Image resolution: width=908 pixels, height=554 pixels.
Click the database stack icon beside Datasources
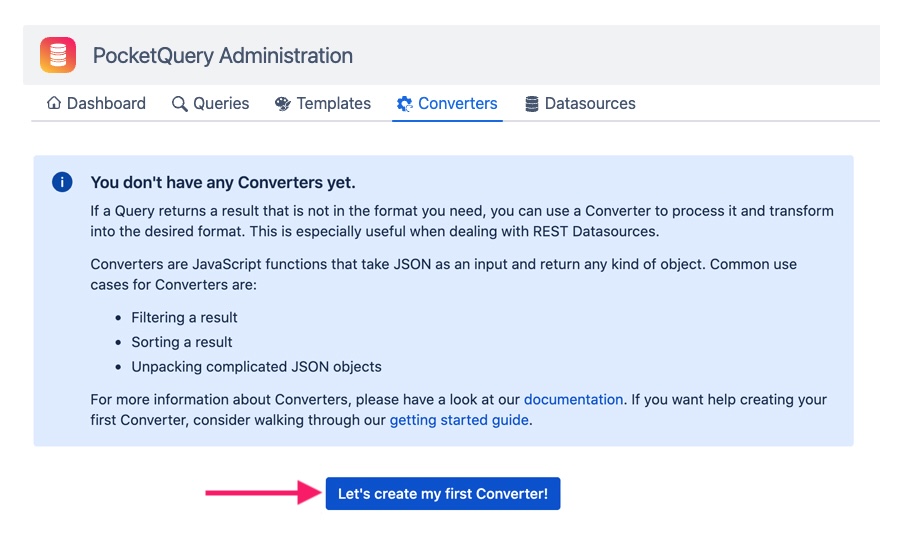click(x=532, y=104)
